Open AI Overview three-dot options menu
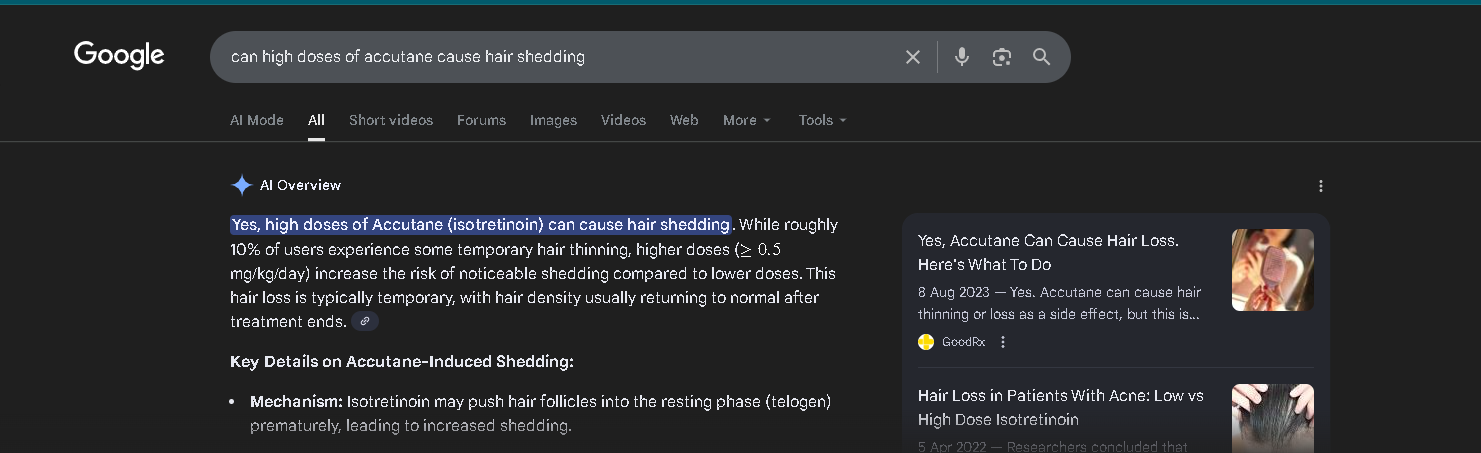1481x453 pixels. tap(1321, 186)
